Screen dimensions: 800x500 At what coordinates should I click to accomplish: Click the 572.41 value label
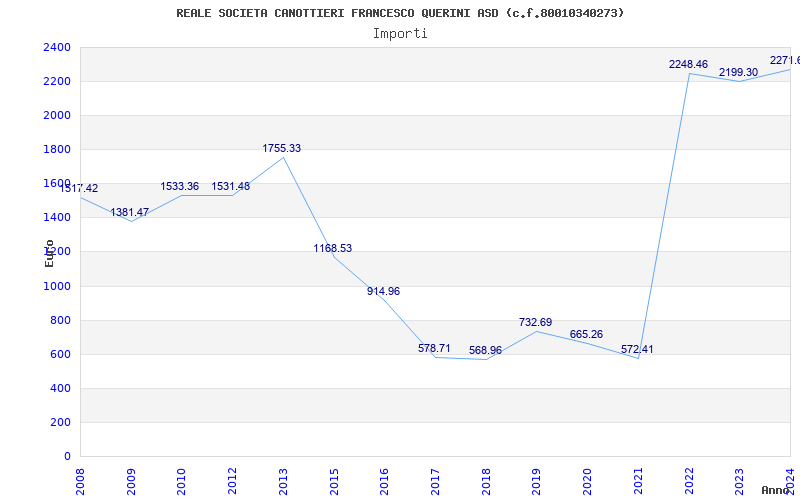click(x=637, y=349)
